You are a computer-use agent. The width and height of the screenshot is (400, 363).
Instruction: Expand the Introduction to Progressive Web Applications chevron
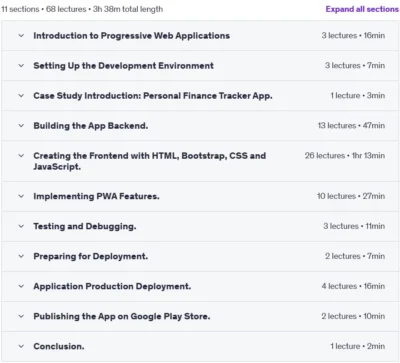point(21,35)
